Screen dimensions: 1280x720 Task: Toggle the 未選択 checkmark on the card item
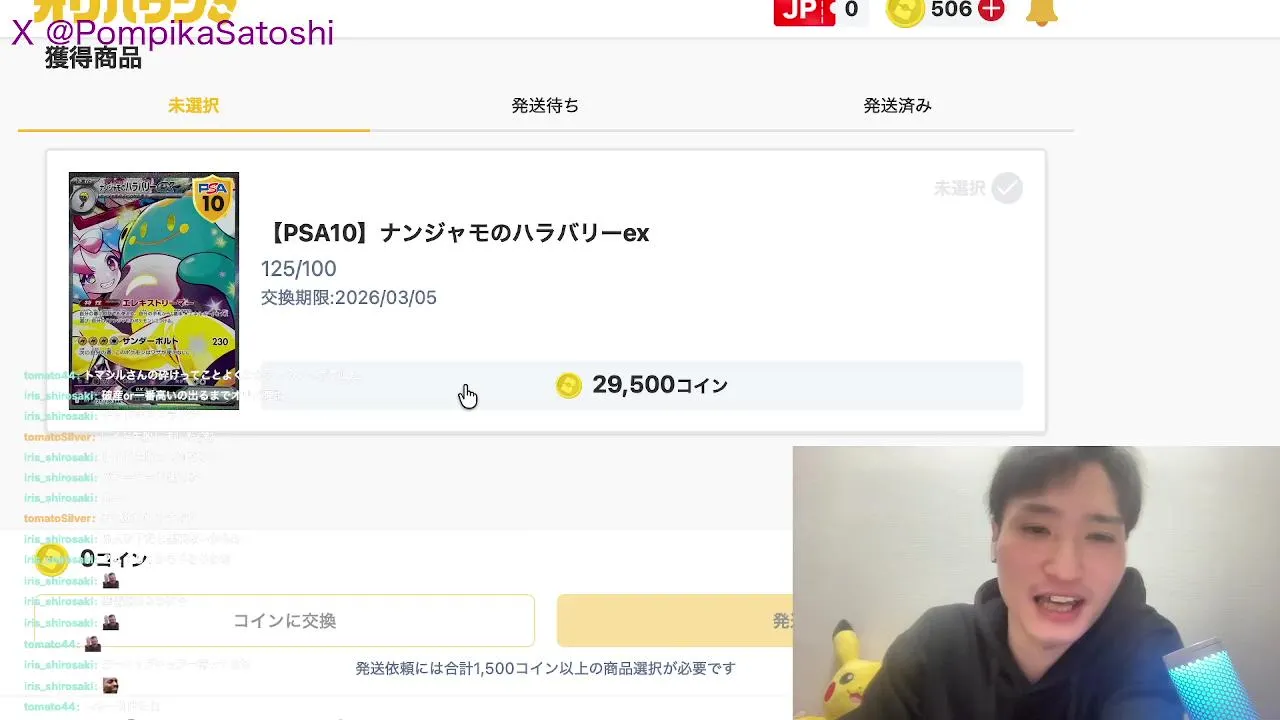1007,188
